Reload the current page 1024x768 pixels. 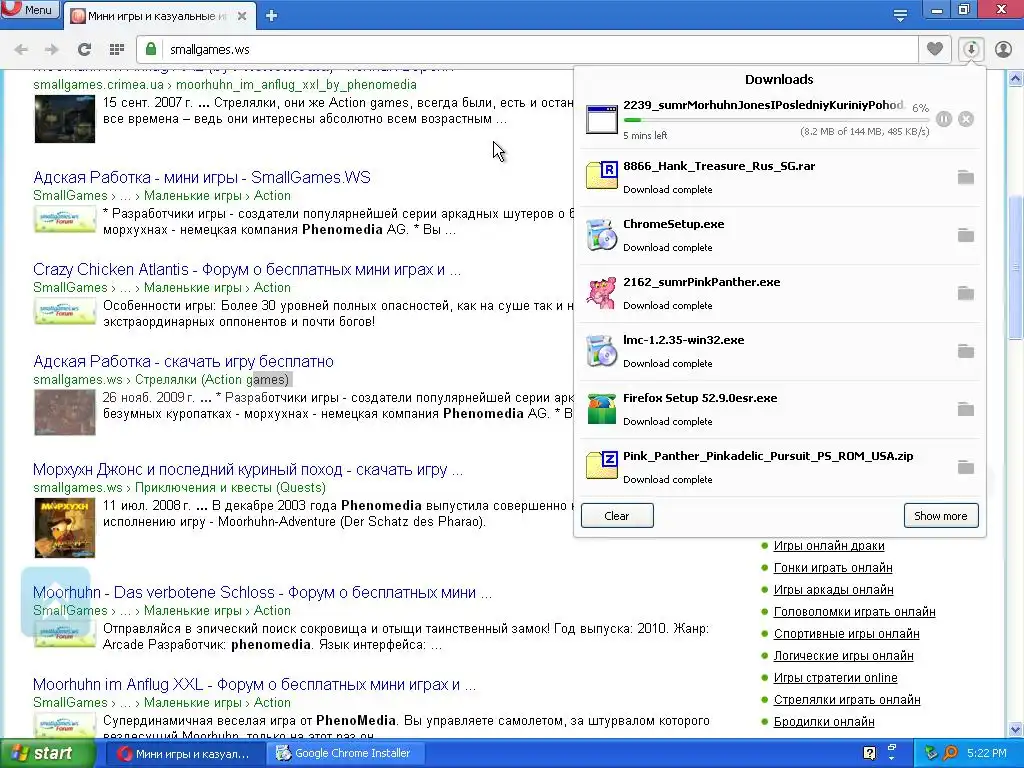pyautogui.click(x=84, y=49)
